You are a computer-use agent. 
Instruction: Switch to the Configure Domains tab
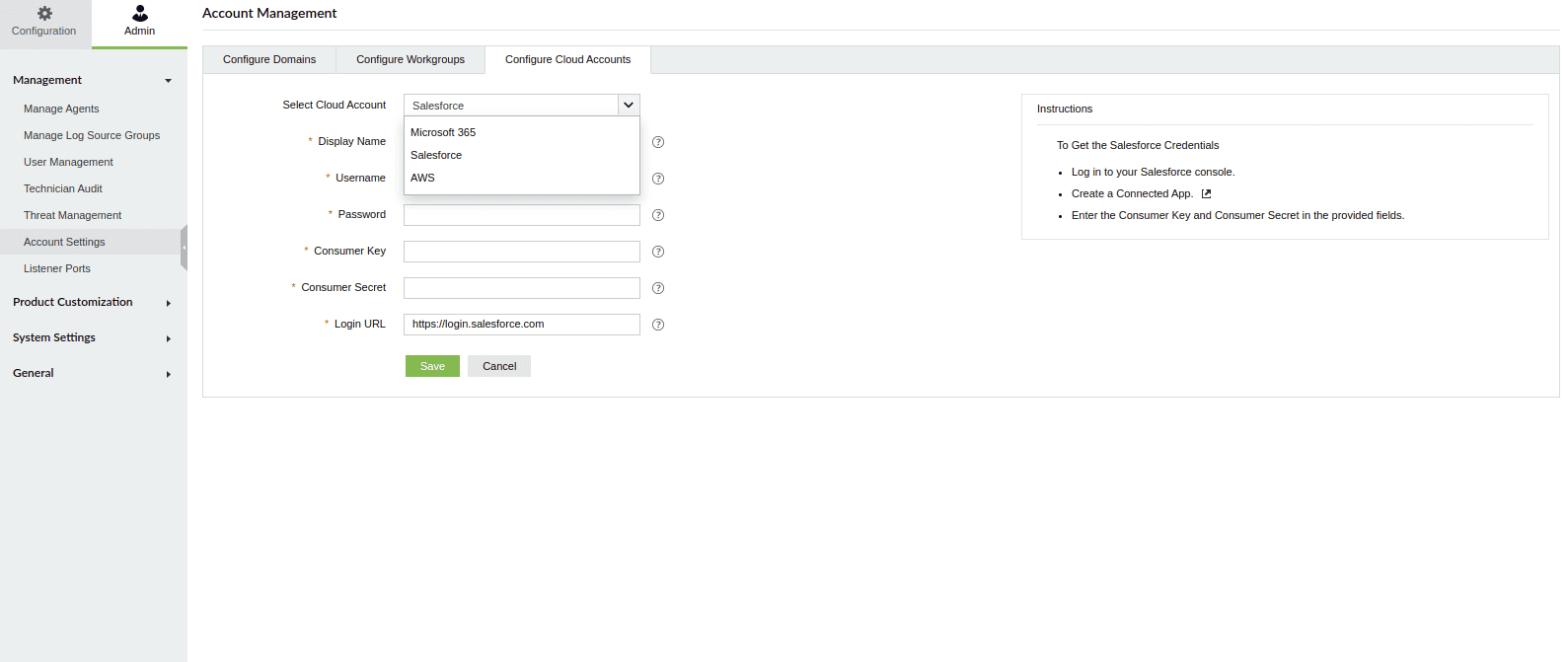[269, 60]
